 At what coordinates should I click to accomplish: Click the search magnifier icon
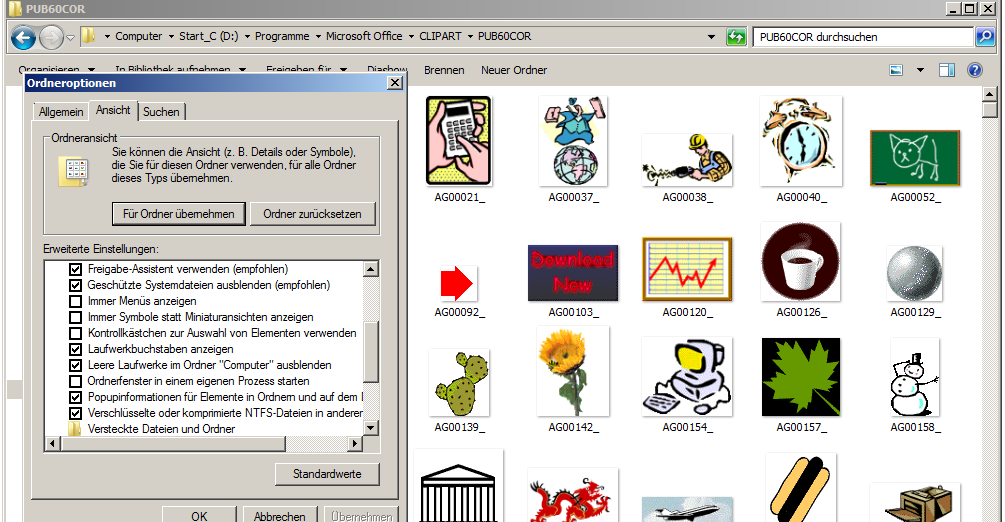[x=984, y=37]
